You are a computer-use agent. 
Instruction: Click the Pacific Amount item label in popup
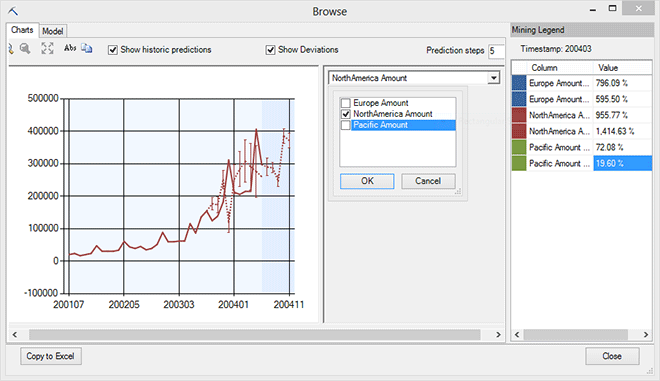(381, 125)
